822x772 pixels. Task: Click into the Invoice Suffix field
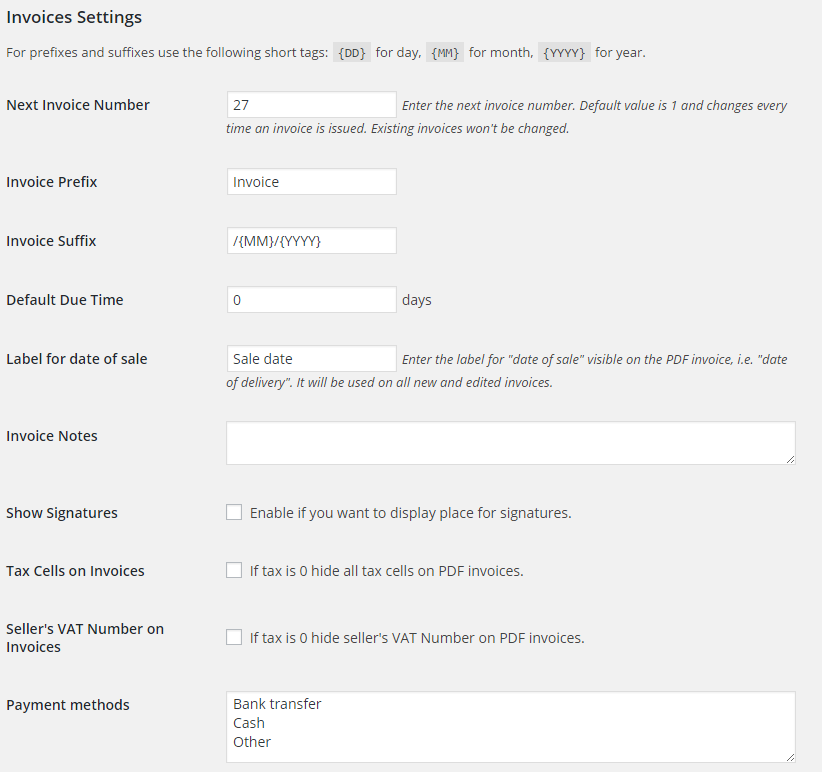(x=311, y=241)
